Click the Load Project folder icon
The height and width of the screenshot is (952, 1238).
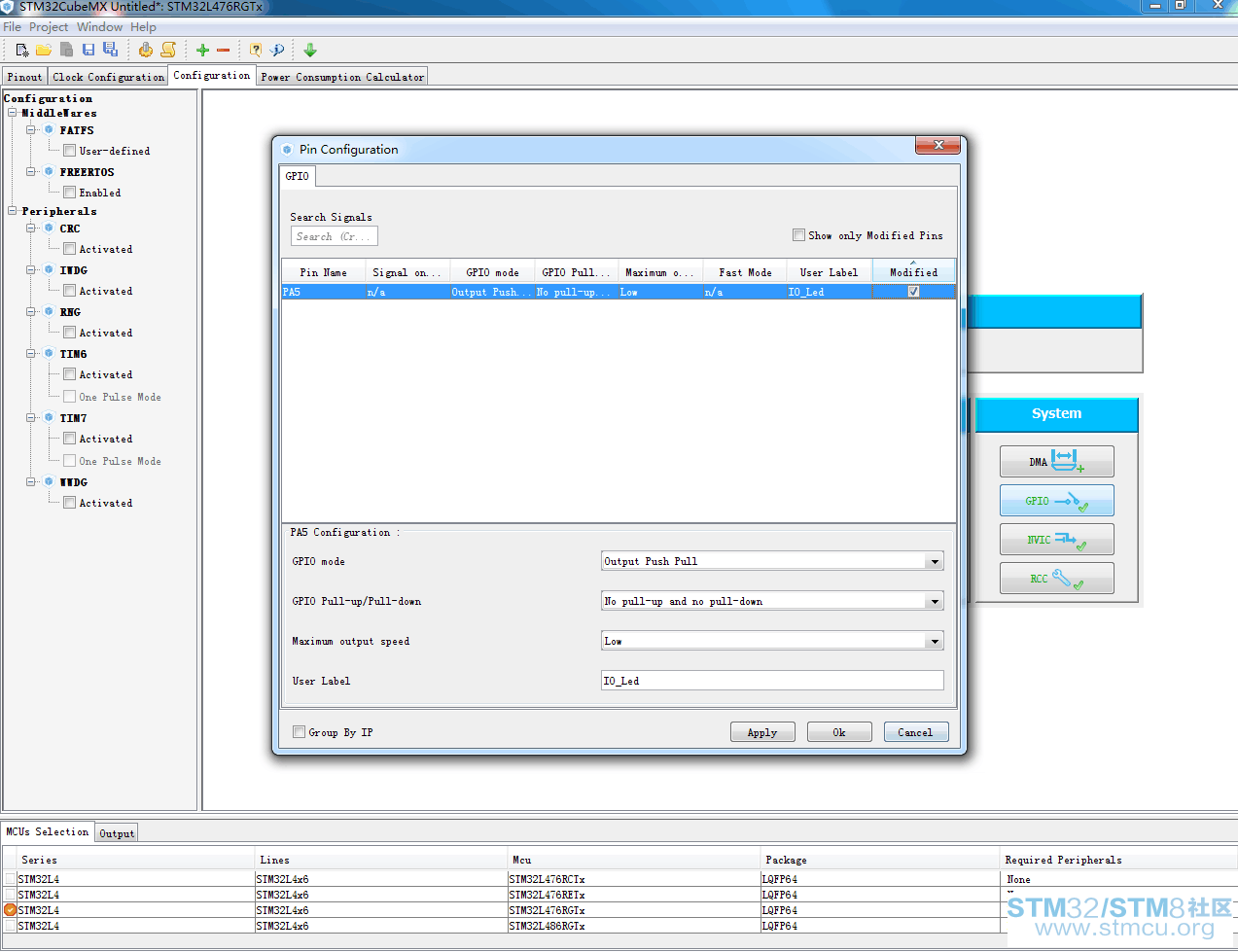[x=44, y=50]
